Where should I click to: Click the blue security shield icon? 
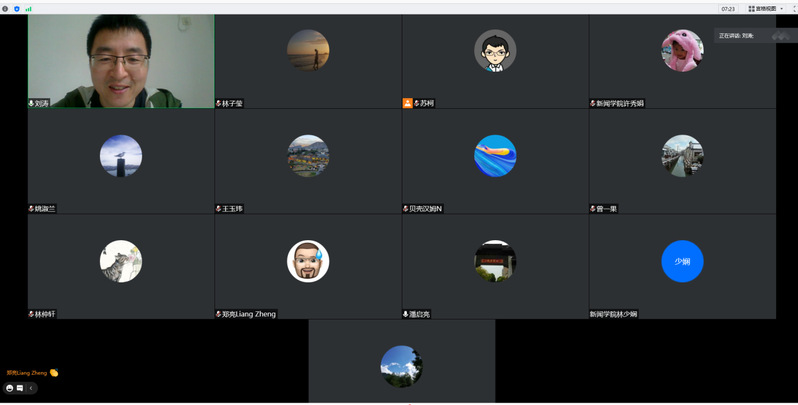[x=16, y=8]
